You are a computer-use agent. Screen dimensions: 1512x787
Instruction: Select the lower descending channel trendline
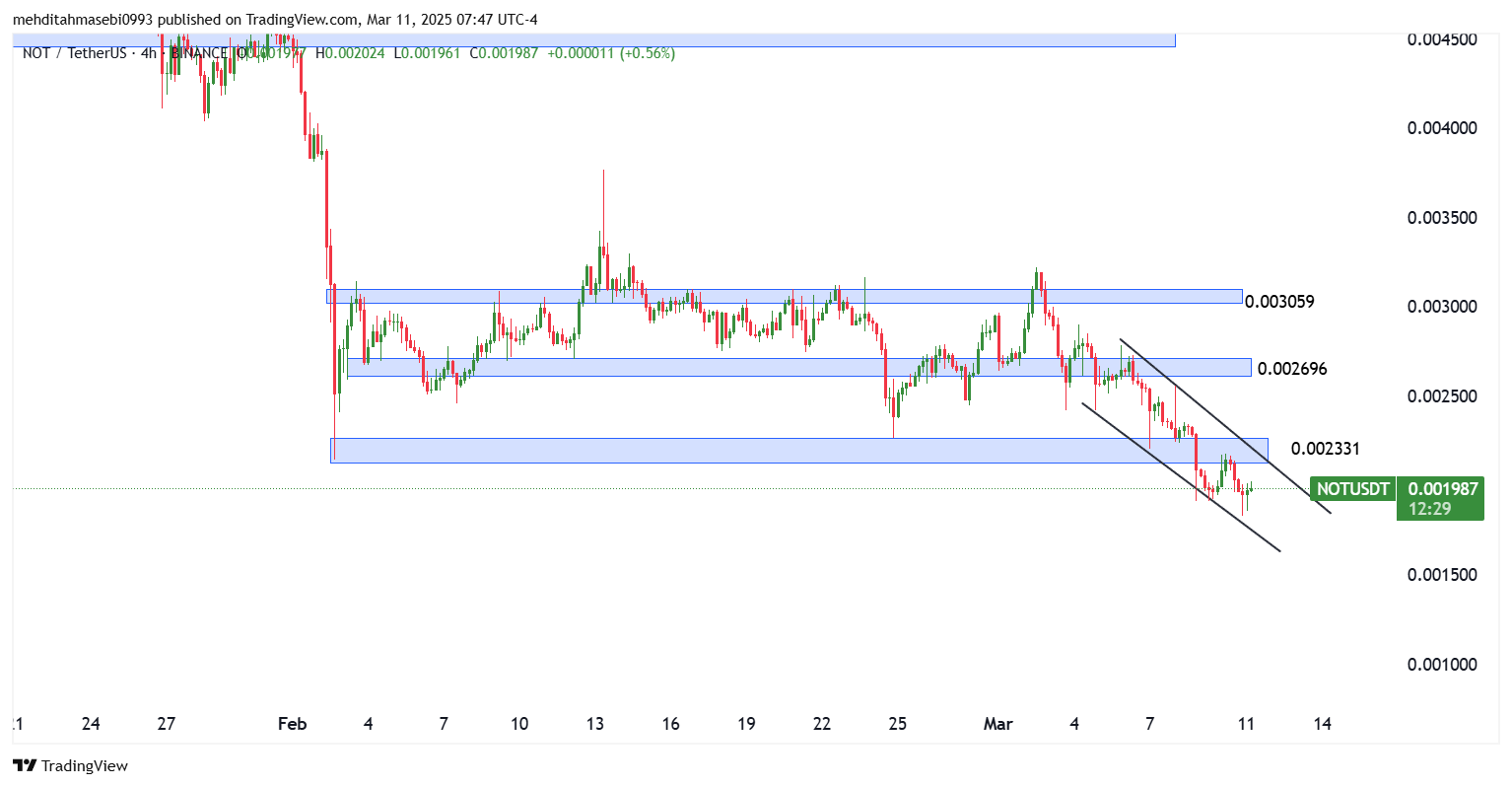coord(1181,476)
